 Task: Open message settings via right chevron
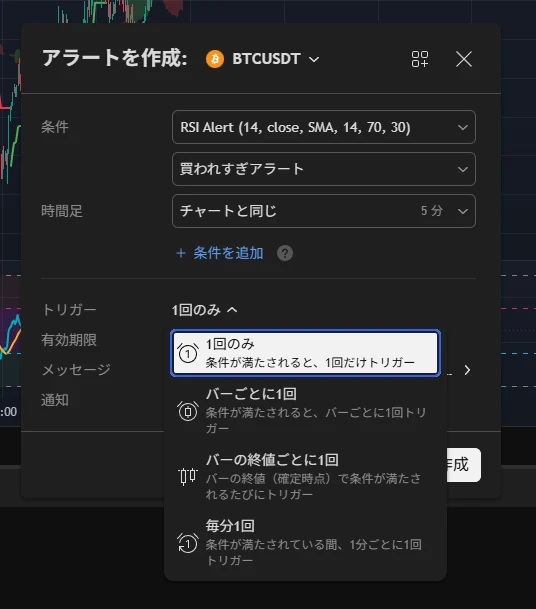pyautogui.click(x=467, y=370)
